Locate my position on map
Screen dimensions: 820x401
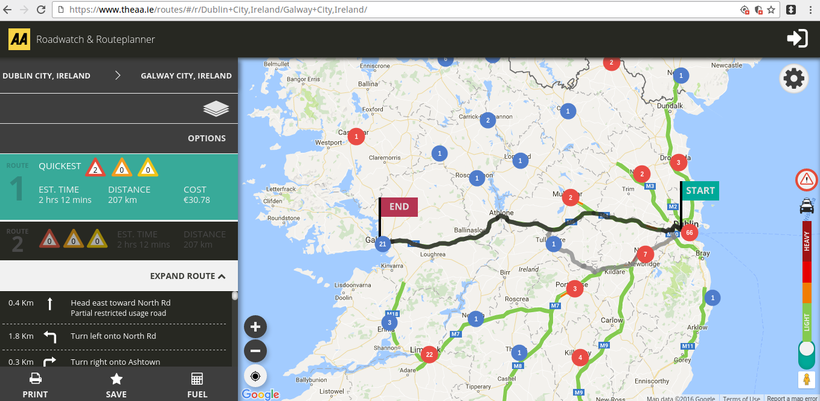255,376
